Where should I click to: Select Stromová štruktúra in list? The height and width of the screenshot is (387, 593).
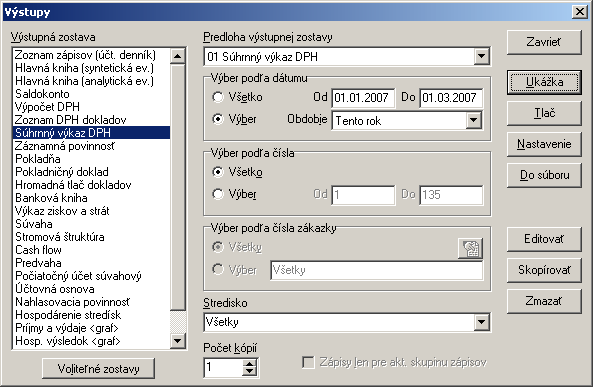click(92, 237)
